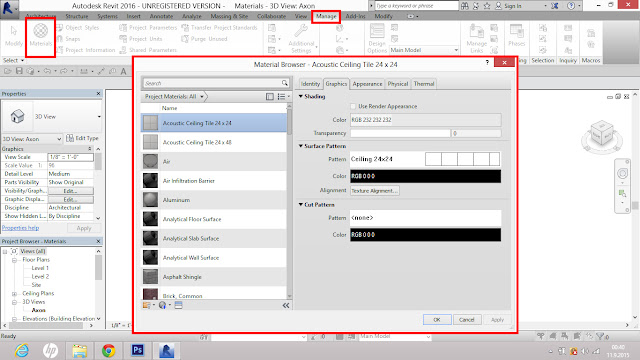Adjust the Transparency slider
The height and width of the screenshot is (360, 640).
(400, 133)
